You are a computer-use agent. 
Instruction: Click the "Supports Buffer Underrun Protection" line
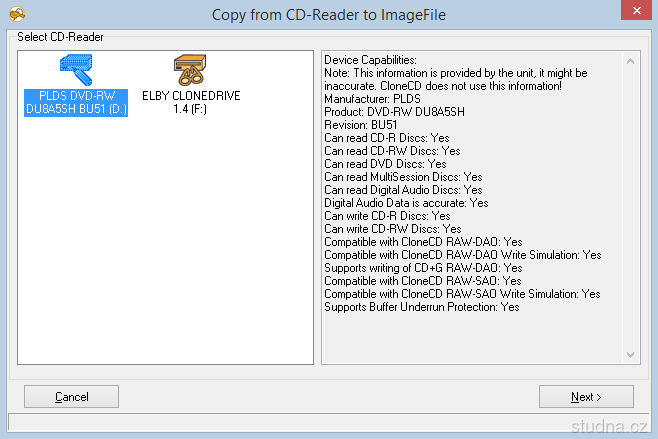421,307
